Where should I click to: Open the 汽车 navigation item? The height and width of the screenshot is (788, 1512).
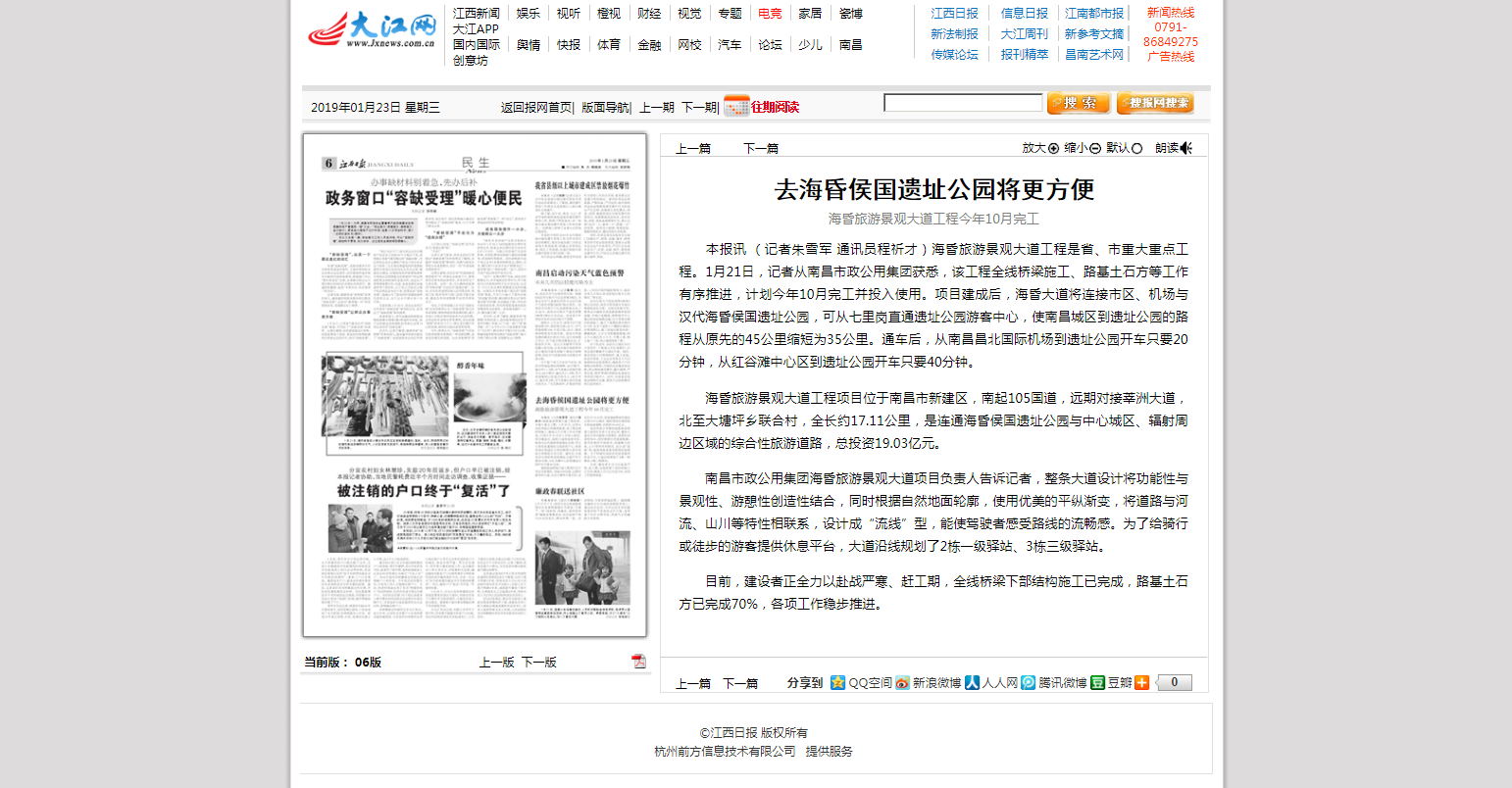tap(730, 45)
